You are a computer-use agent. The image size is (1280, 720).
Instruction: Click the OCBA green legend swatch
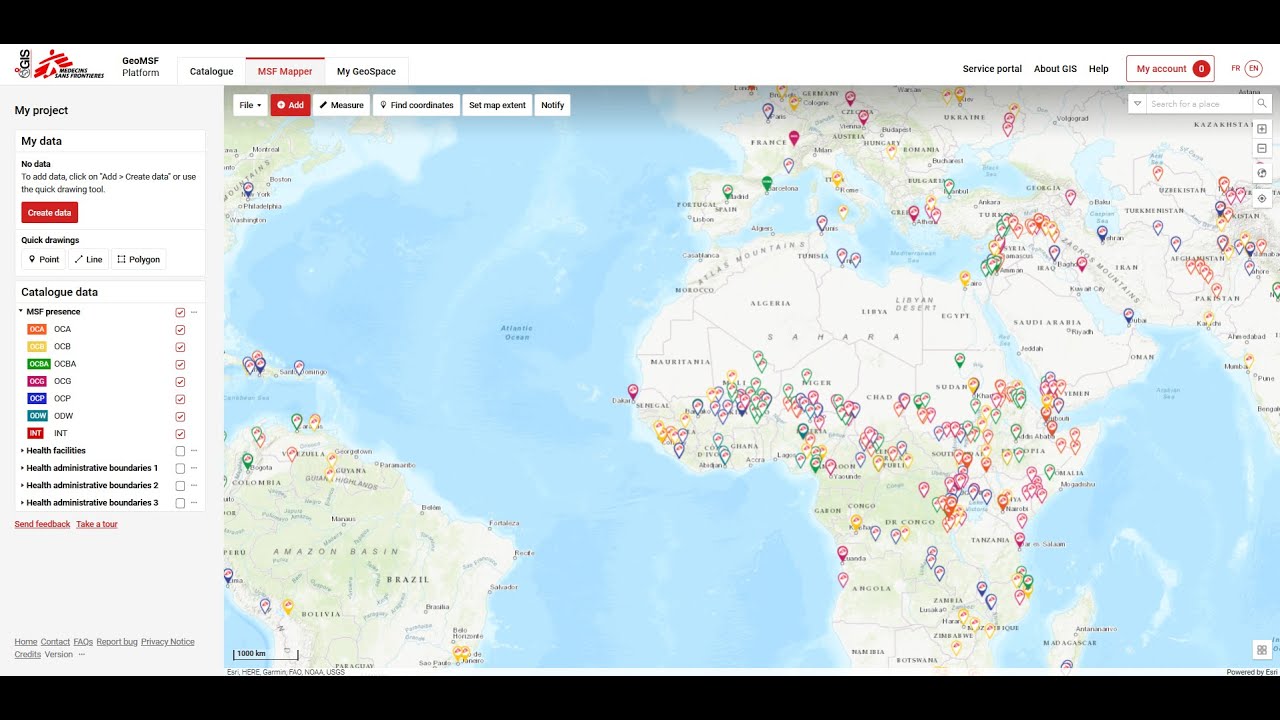pos(38,364)
